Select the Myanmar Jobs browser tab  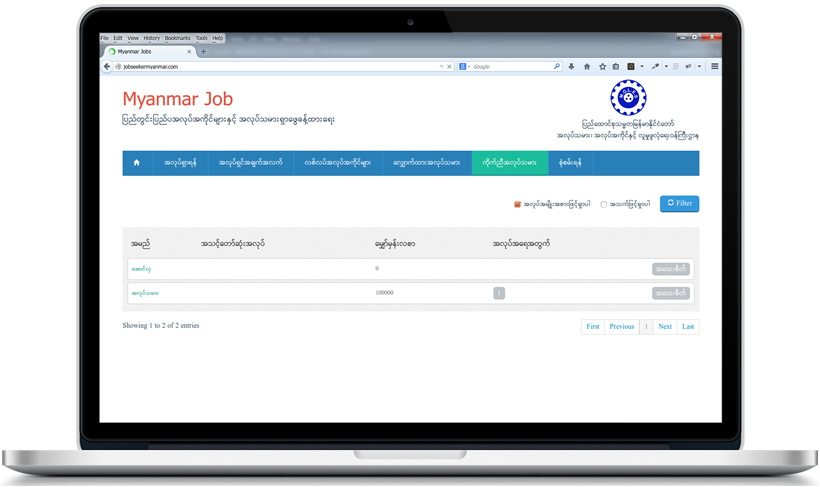tap(149, 52)
